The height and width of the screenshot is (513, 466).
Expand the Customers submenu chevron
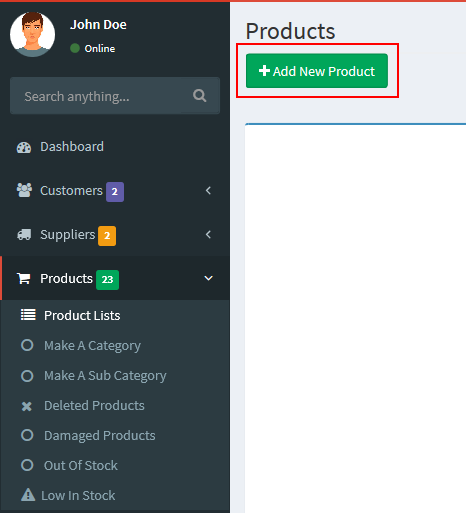click(x=208, y=190)
